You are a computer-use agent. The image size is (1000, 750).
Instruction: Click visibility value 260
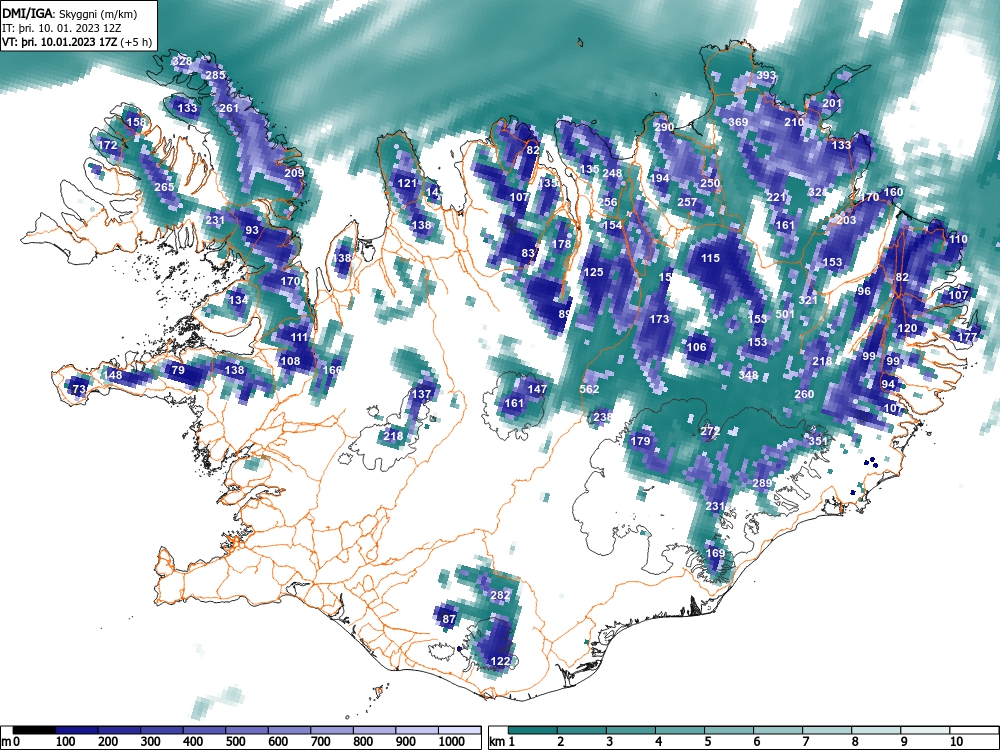click(x=804, y=393)
